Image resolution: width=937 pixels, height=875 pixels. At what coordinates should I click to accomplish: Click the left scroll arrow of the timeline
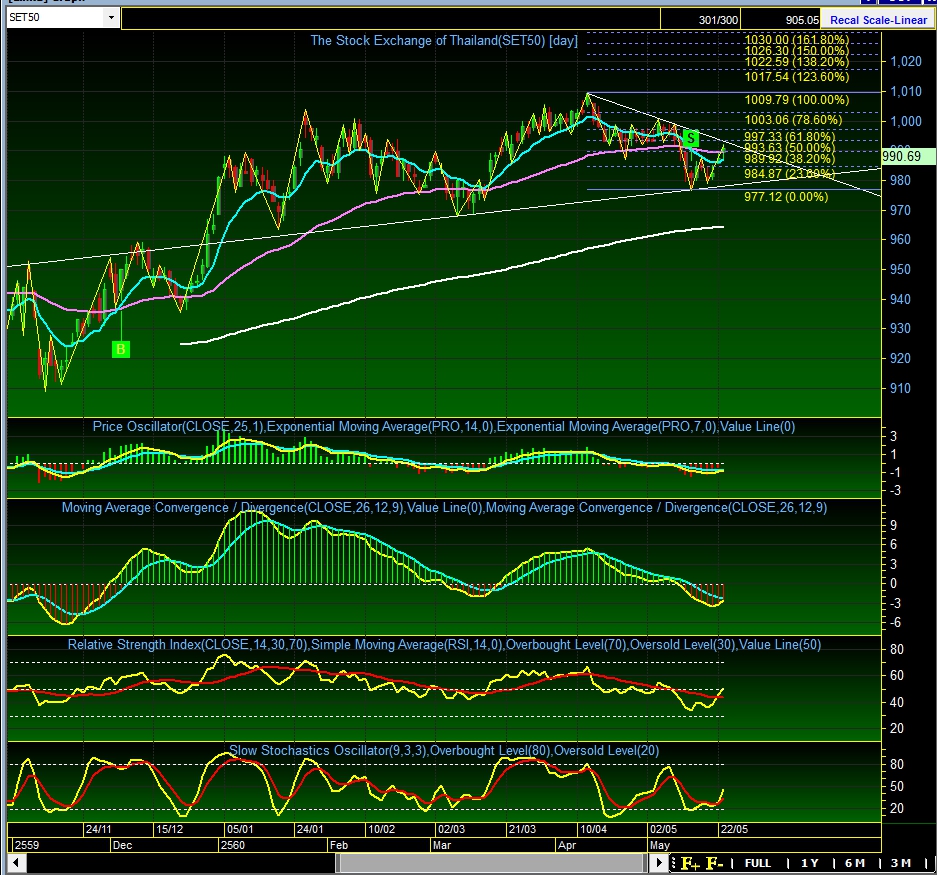(x=14, y=863)
